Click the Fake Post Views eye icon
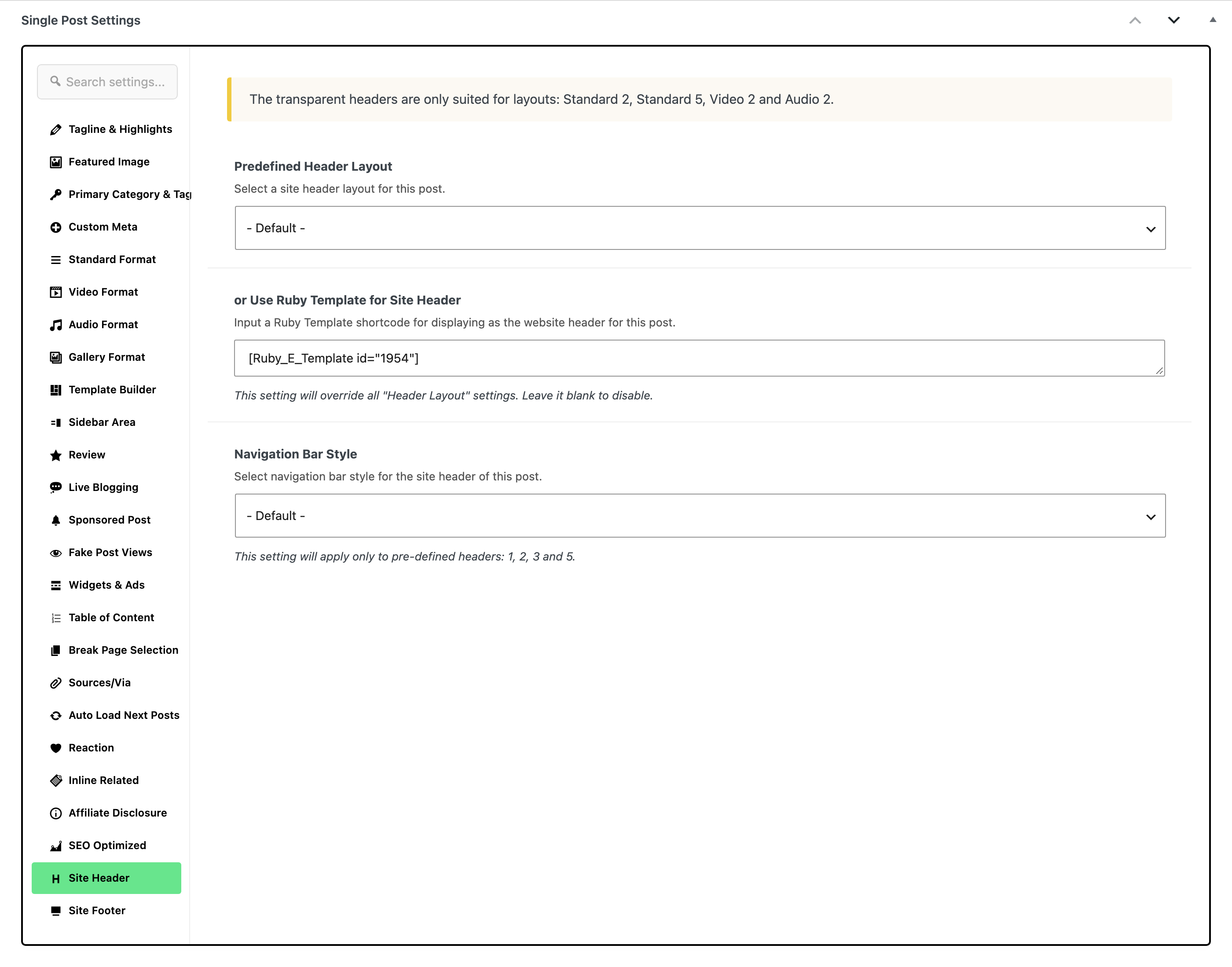Image resolution: width=1232 pixels, height=967 pixels. click(x=55, y=553)
